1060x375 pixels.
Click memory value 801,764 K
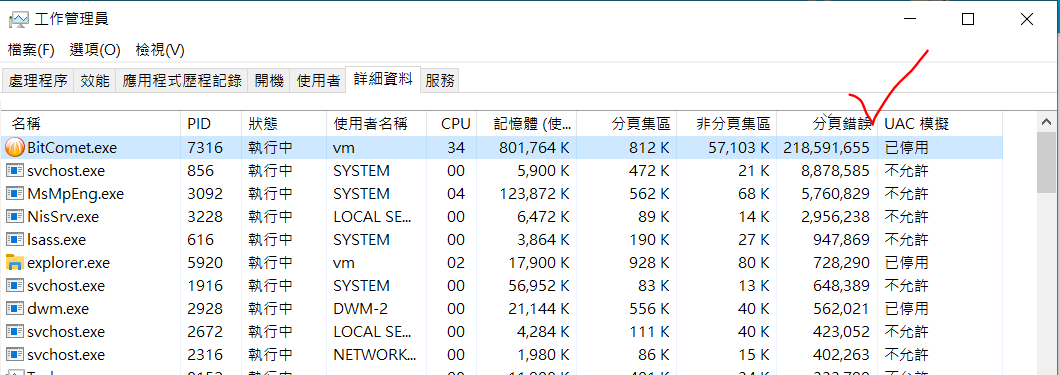tap(535, 147)
